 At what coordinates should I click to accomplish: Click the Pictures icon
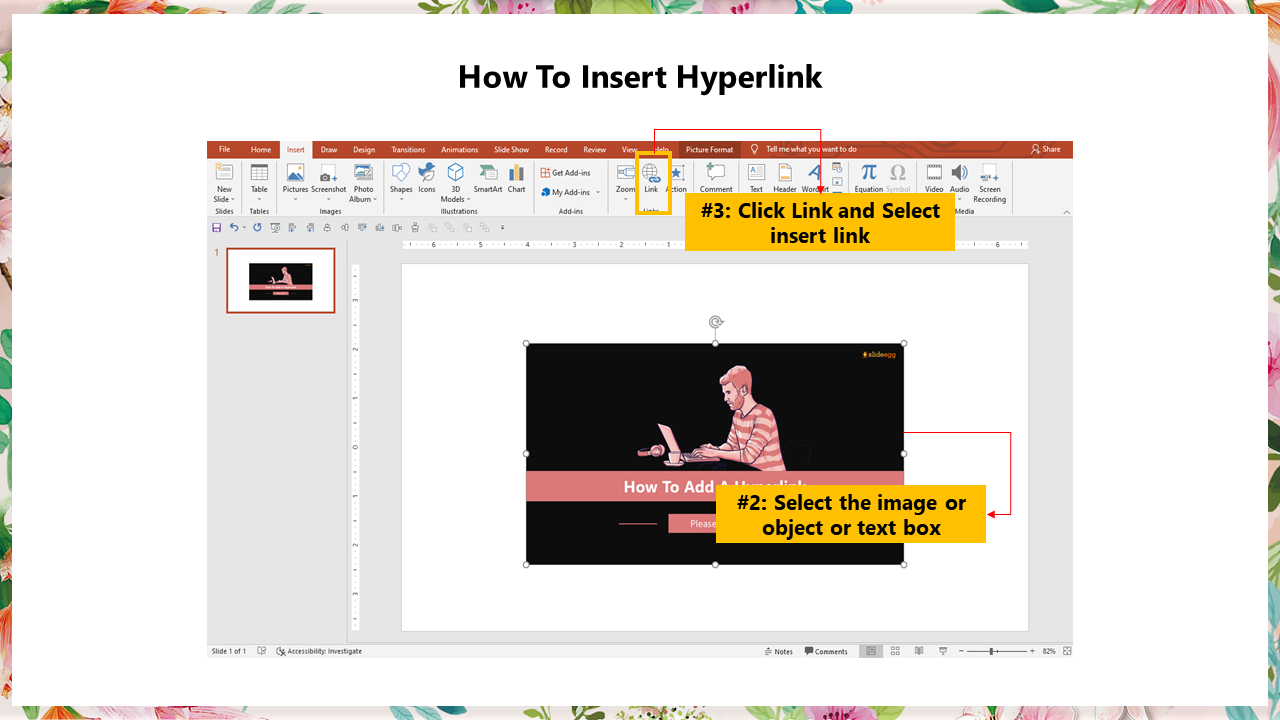[295, 172]
